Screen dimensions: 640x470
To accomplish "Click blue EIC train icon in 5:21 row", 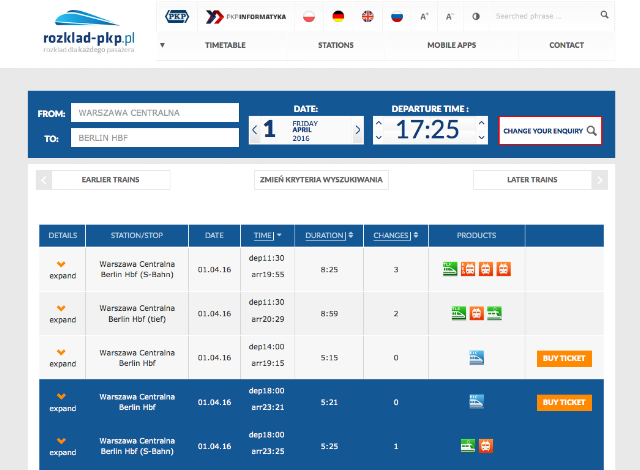I will [x=476, y=401].
